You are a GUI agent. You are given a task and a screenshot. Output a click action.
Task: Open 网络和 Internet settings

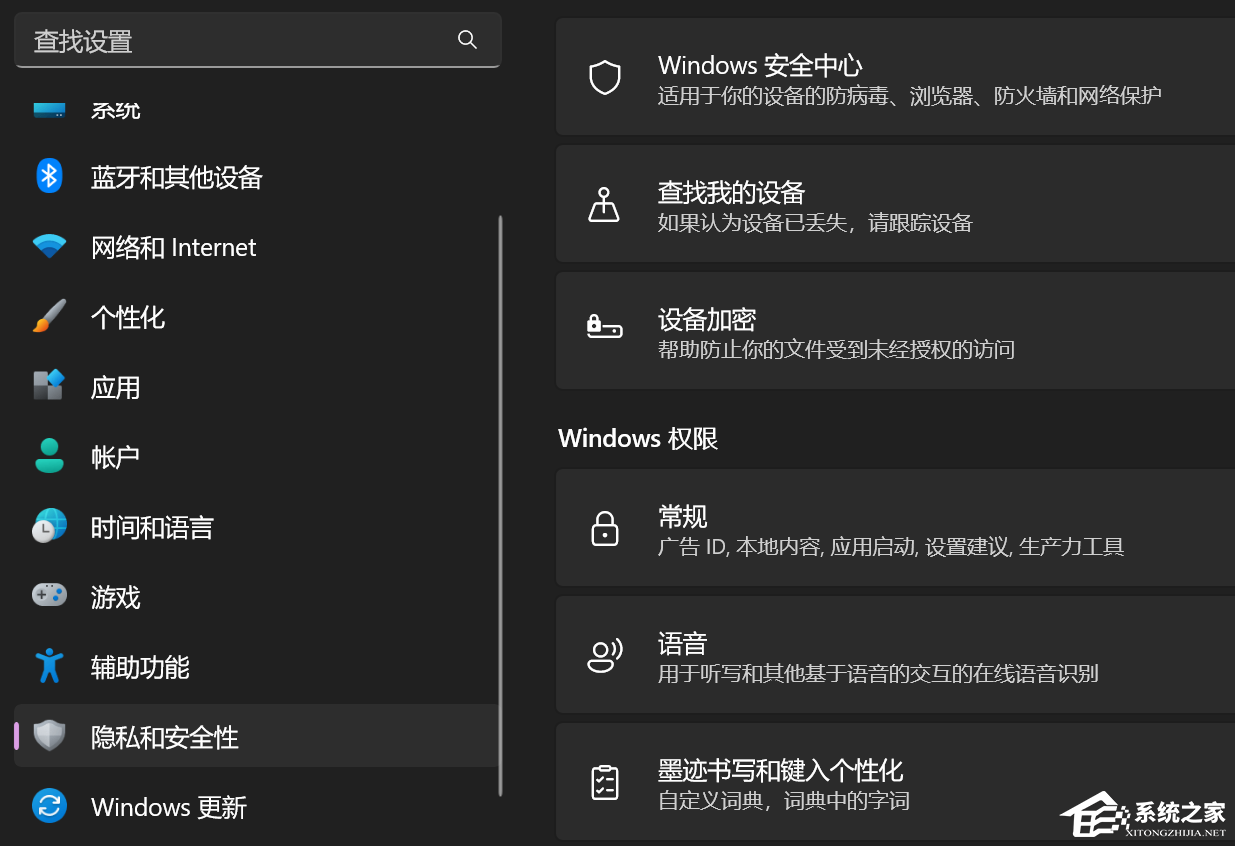coord(256,247)
